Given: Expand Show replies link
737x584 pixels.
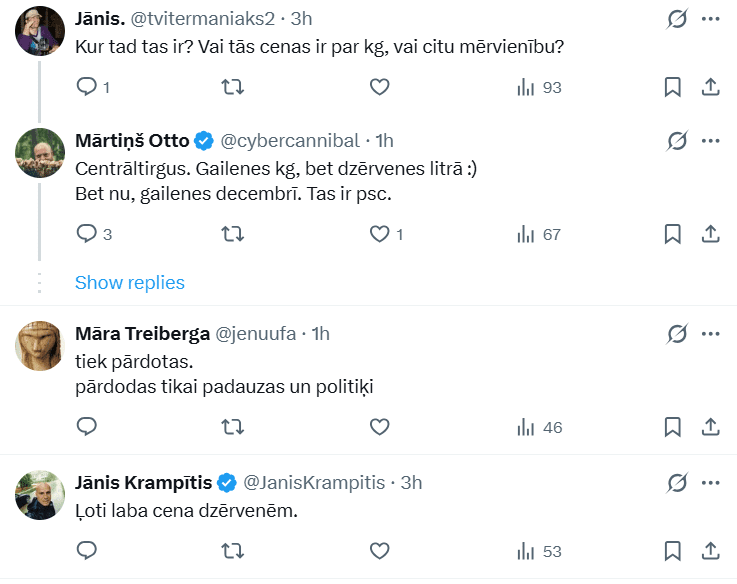Looking at the screenshot, I should coord(130,282).
